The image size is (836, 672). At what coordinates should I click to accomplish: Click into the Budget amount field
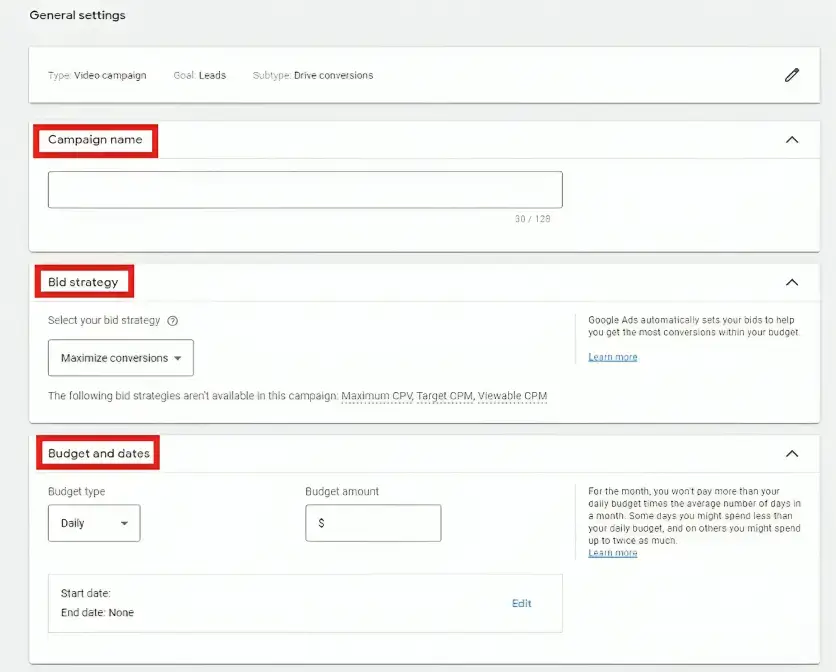tap(373, 523)
